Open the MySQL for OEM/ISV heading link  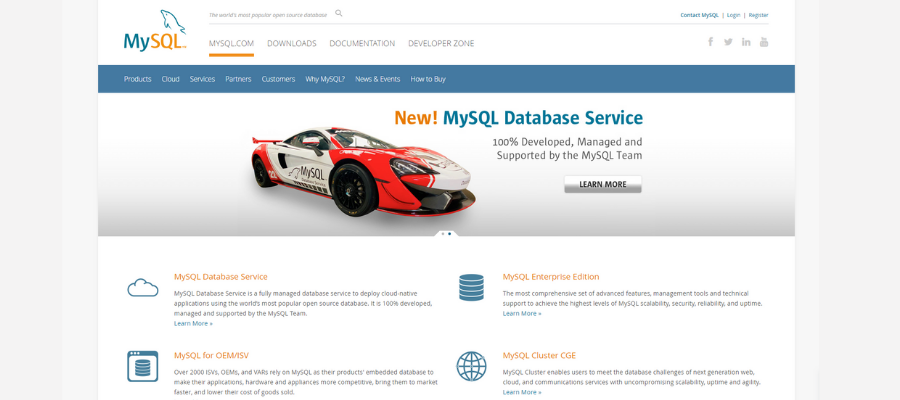tap(211, 355)
